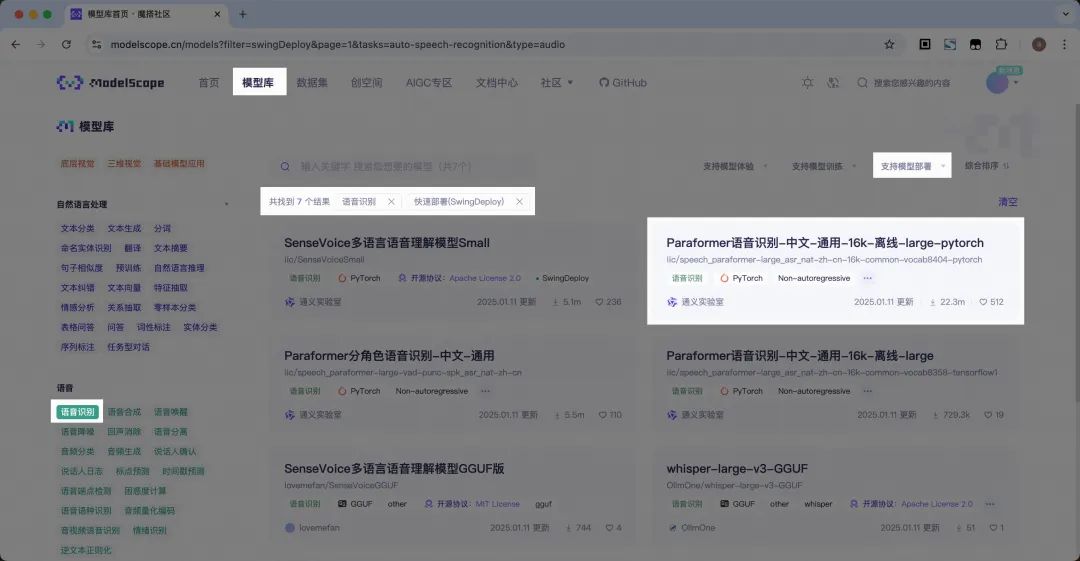1080x561 pixels.
Task: Click the 三维视觉 category tag
Action: click(124, 164)
